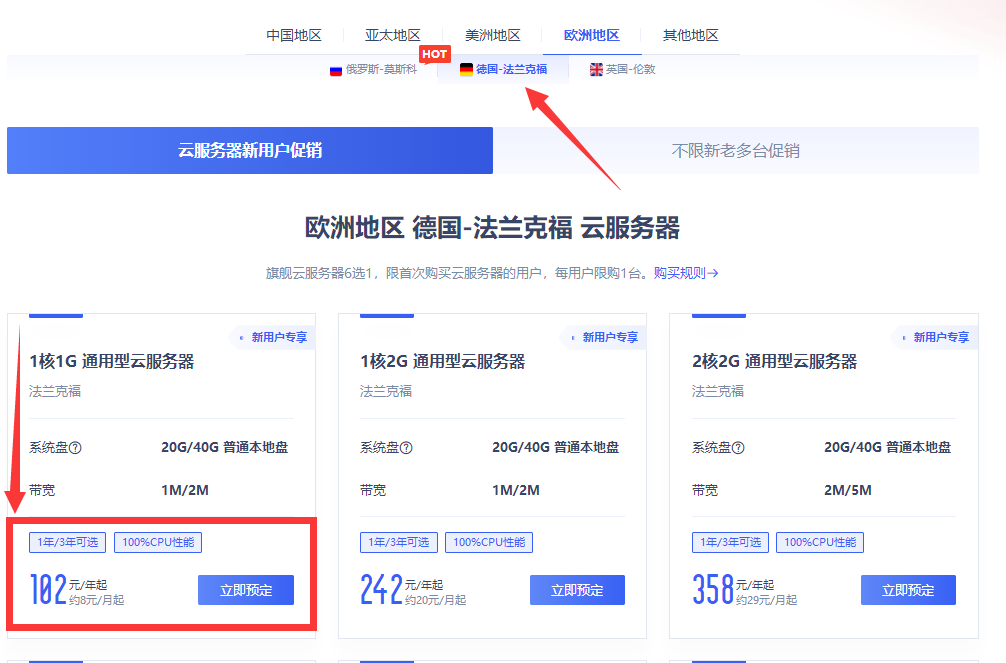The image size is (1006, 663).
Task: Select the 其他地区 region tab
Action: point(691,35)
